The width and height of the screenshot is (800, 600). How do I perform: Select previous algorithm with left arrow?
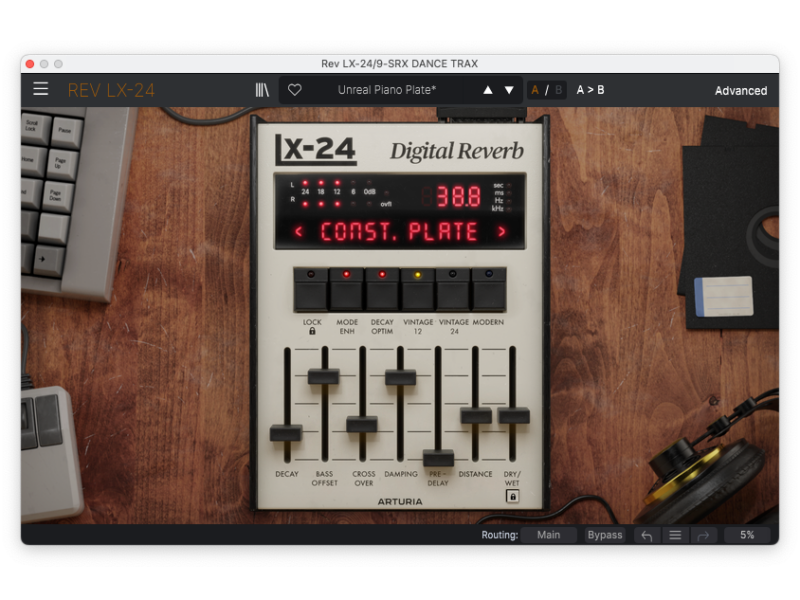point(298,232)
